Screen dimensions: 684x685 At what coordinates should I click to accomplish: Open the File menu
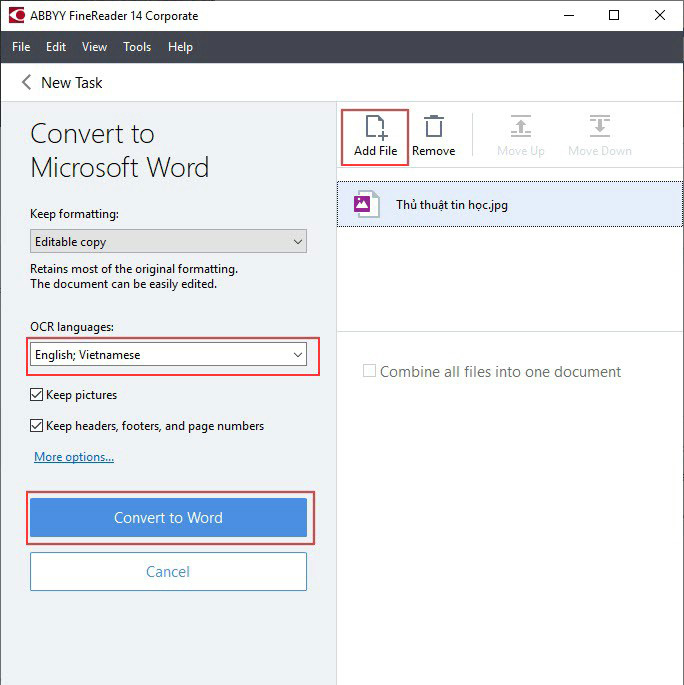pyautogui.click(x=21, y=47)
